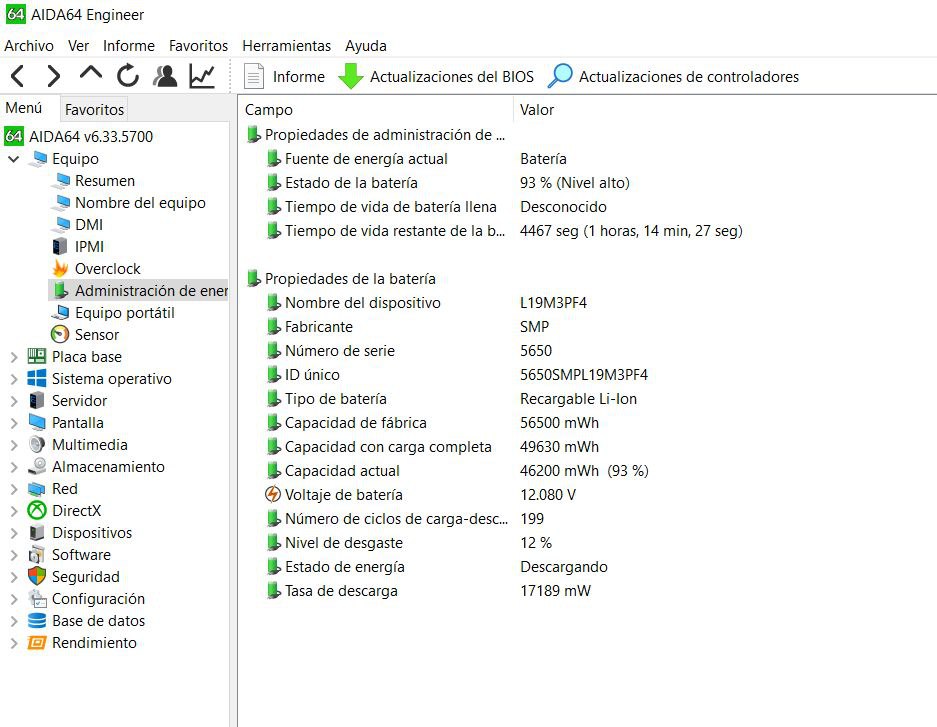This screenshot has width=937, height=727.
Task: Click green arrow BIOS updates icon
Action: [x=351, y=76]
